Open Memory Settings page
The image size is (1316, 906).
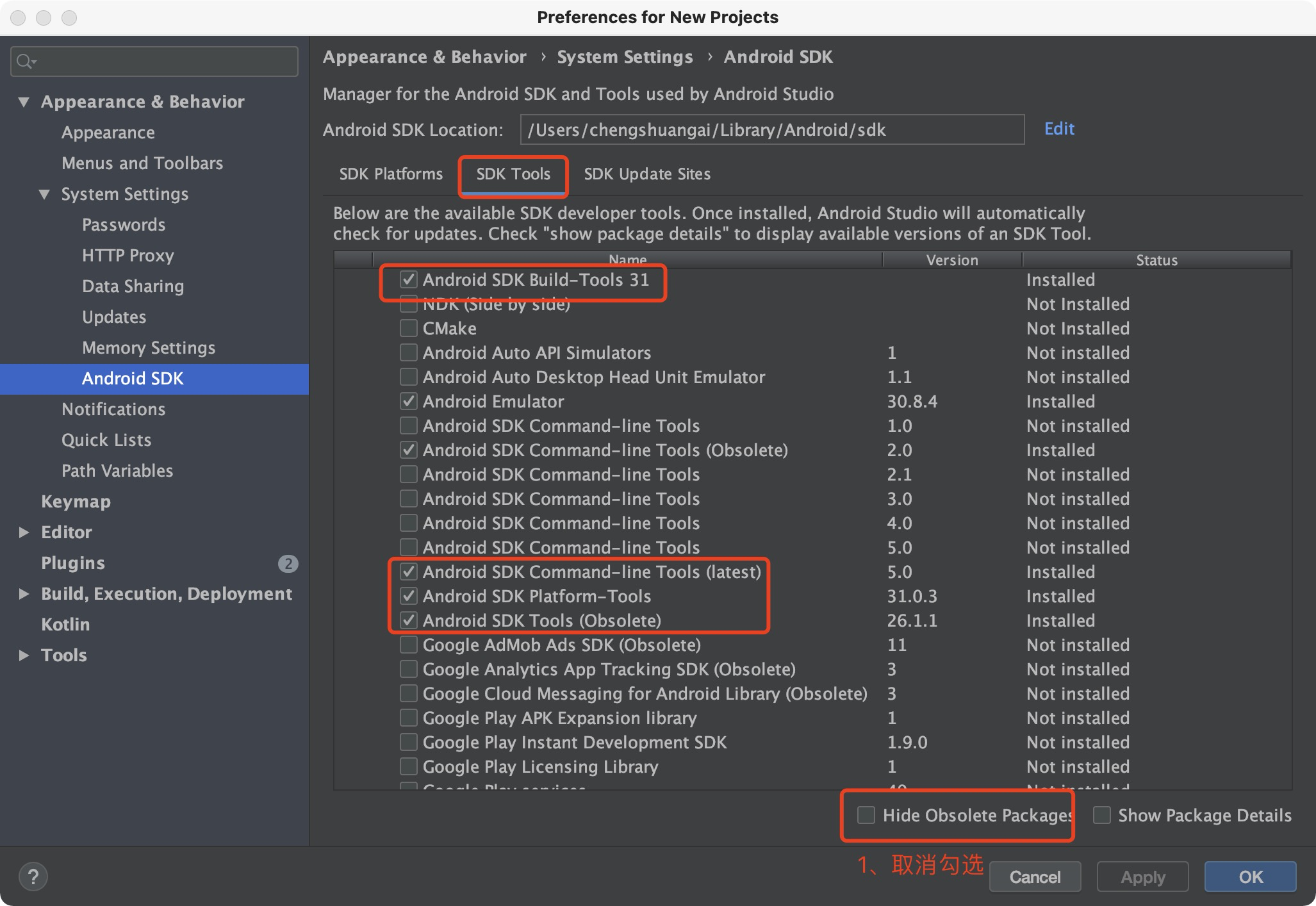[x=149, y=348]
